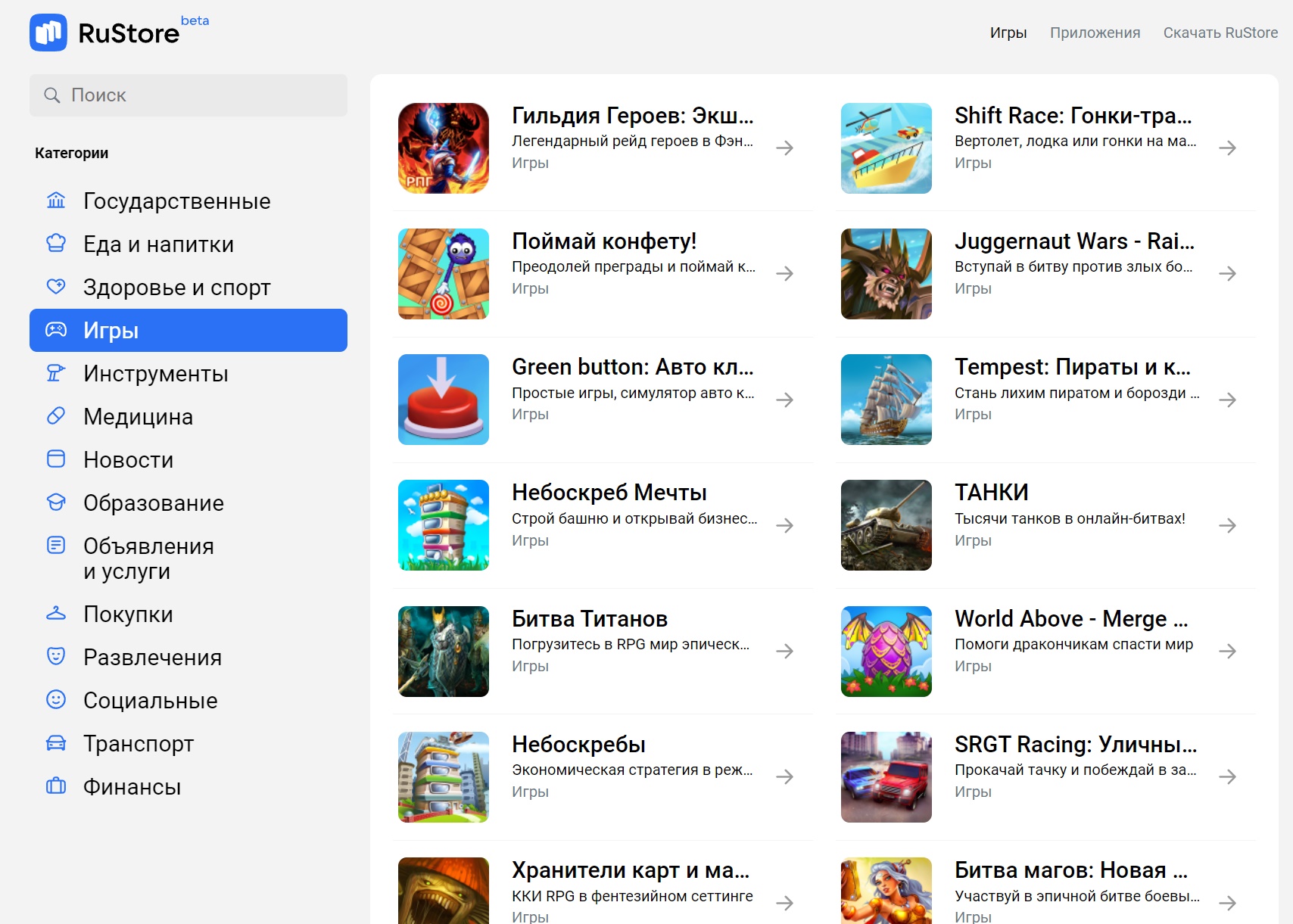The height and width of the screenshot is (924, 1293).
Task: Click the Социальные smiley icon
Action: point(56,700)
